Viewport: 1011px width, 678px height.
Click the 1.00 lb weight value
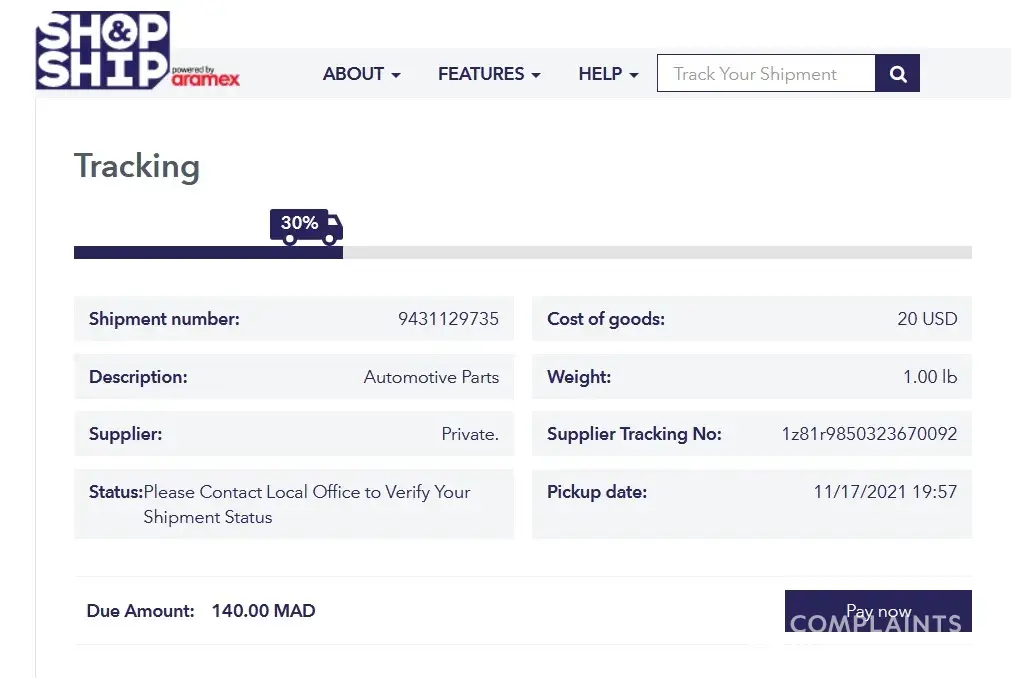pyautogui.click(x=930, y=377)
